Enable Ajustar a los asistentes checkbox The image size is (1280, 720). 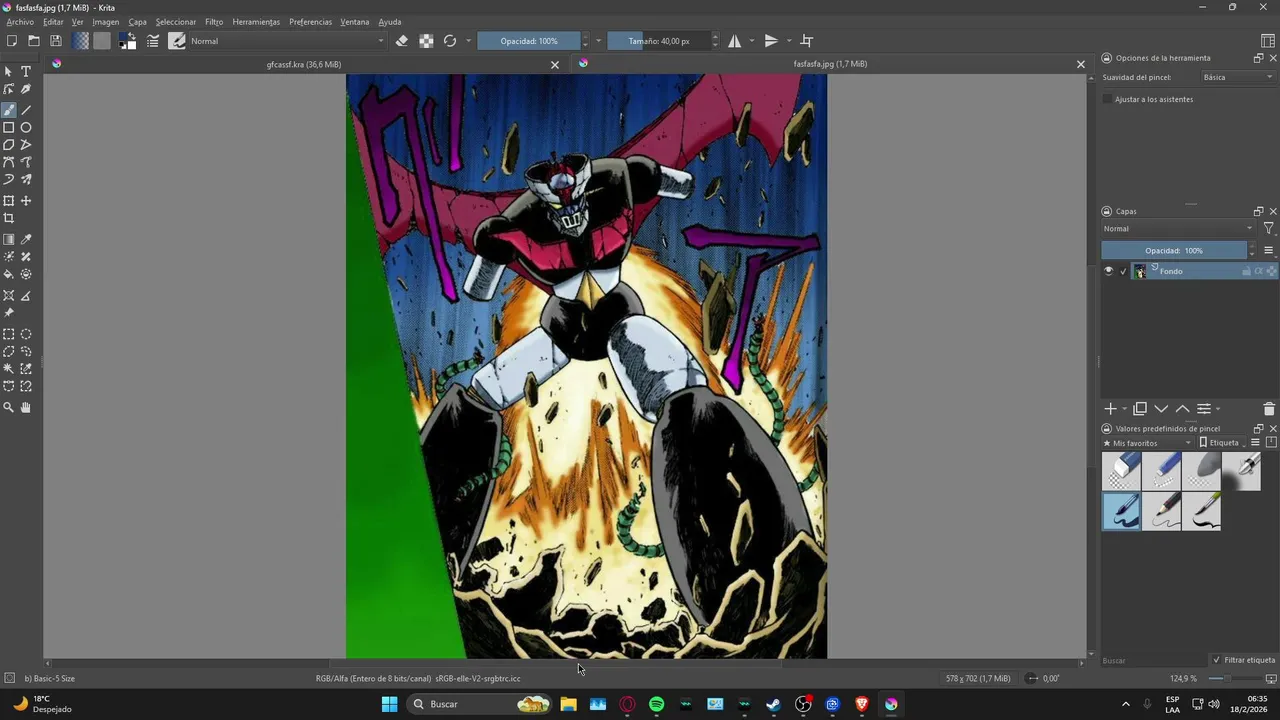1107,99
